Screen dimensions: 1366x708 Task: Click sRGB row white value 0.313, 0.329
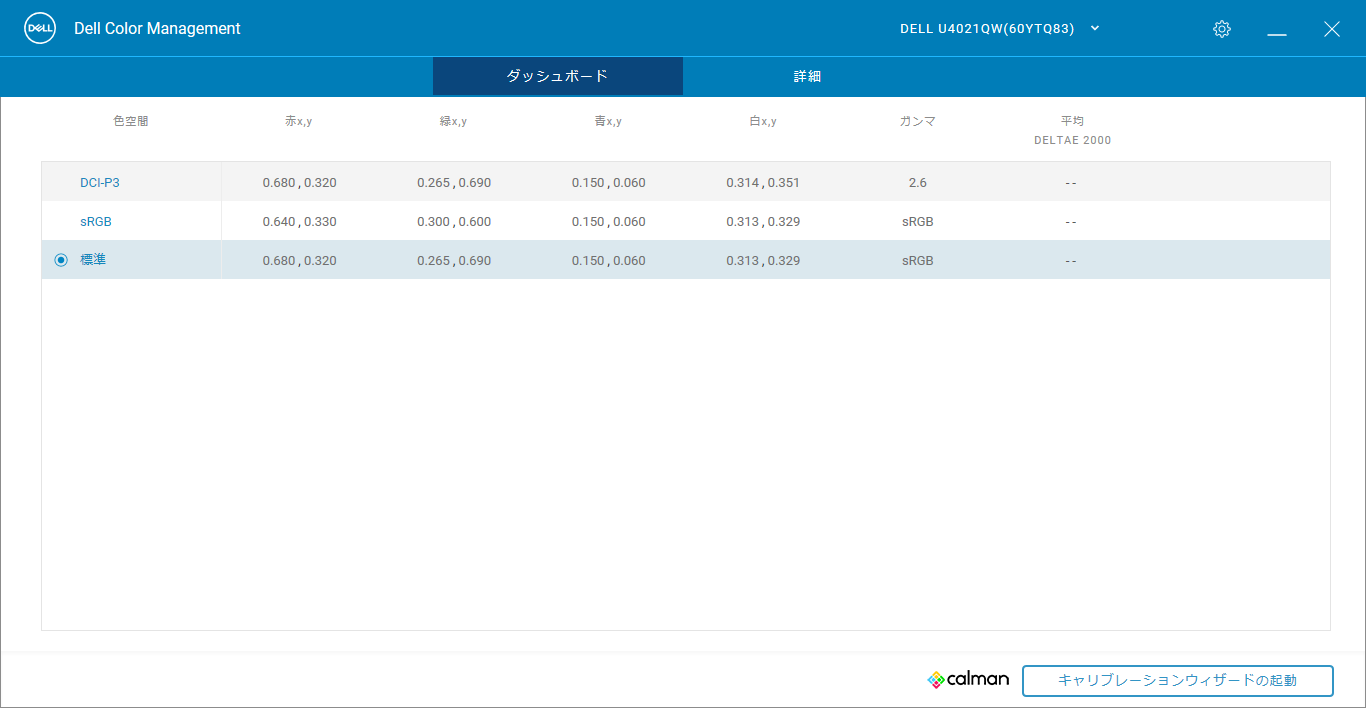763,222
